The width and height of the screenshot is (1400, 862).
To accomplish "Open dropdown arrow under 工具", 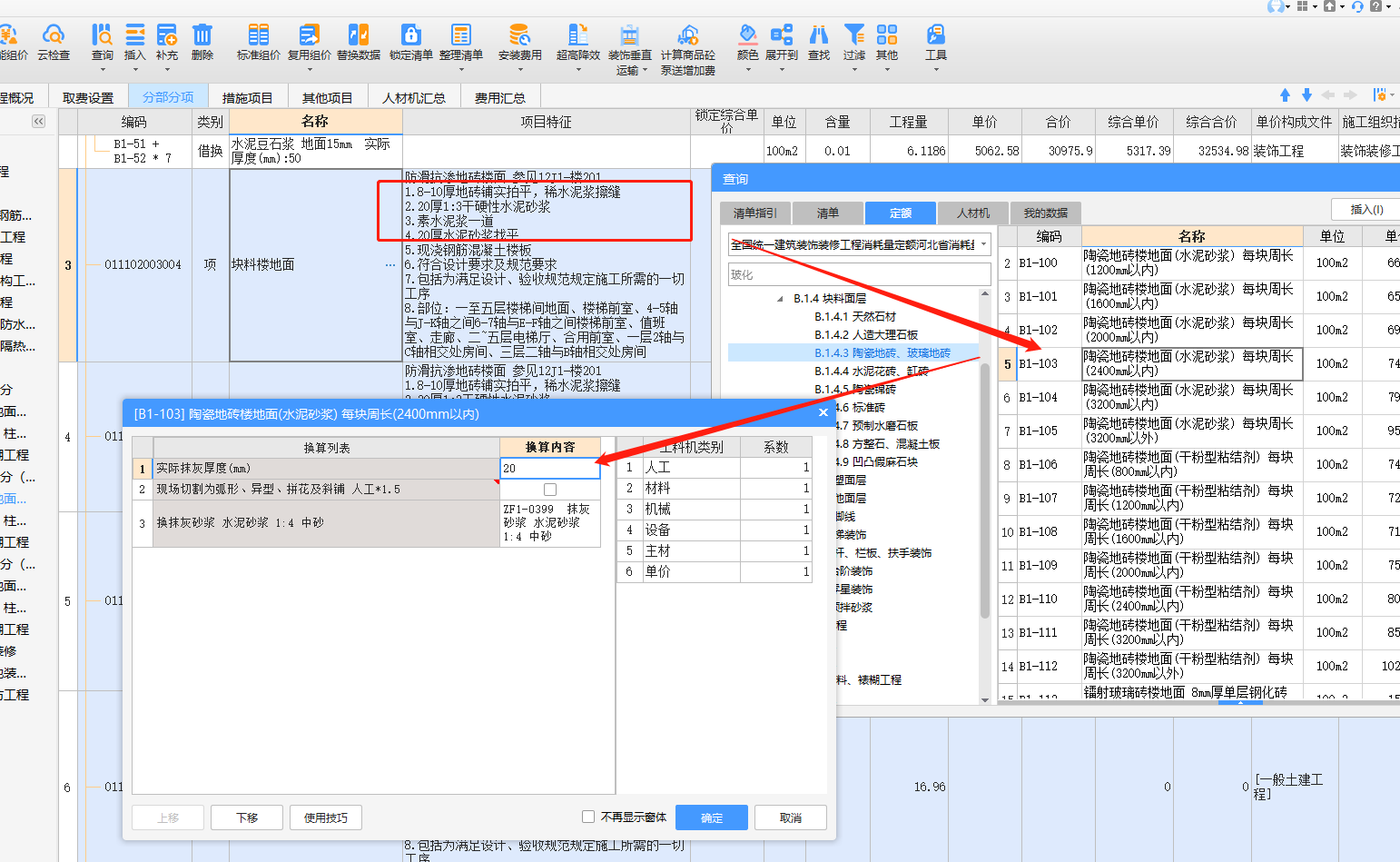I will pos(935,69).
